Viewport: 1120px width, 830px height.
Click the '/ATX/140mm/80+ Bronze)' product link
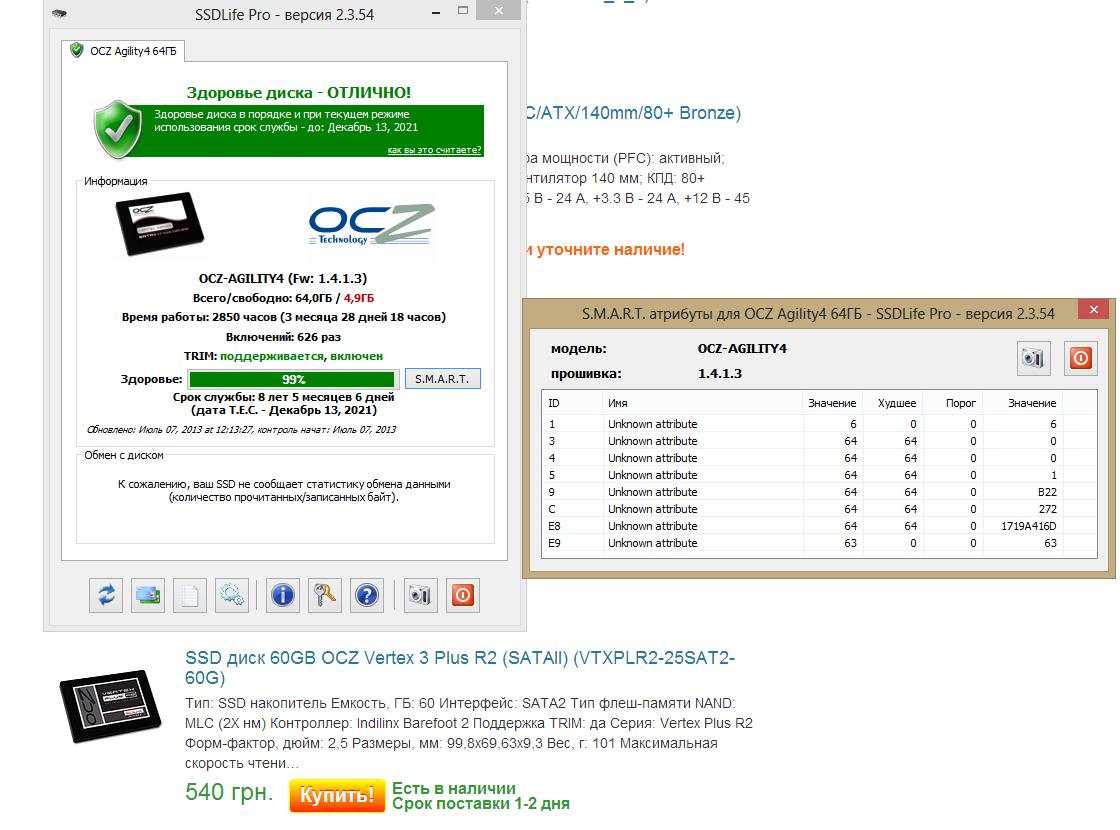click(x=633, y=113)
